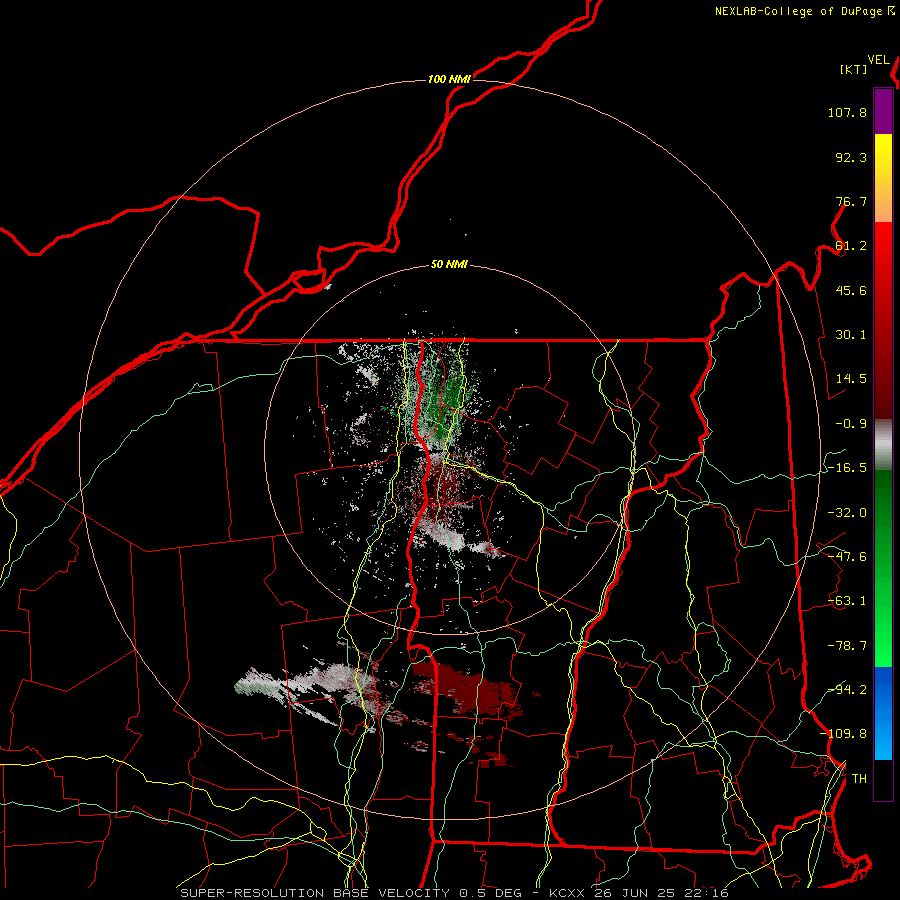
Task: Pick the blue segment of the color bar
Action: [883, 713]
